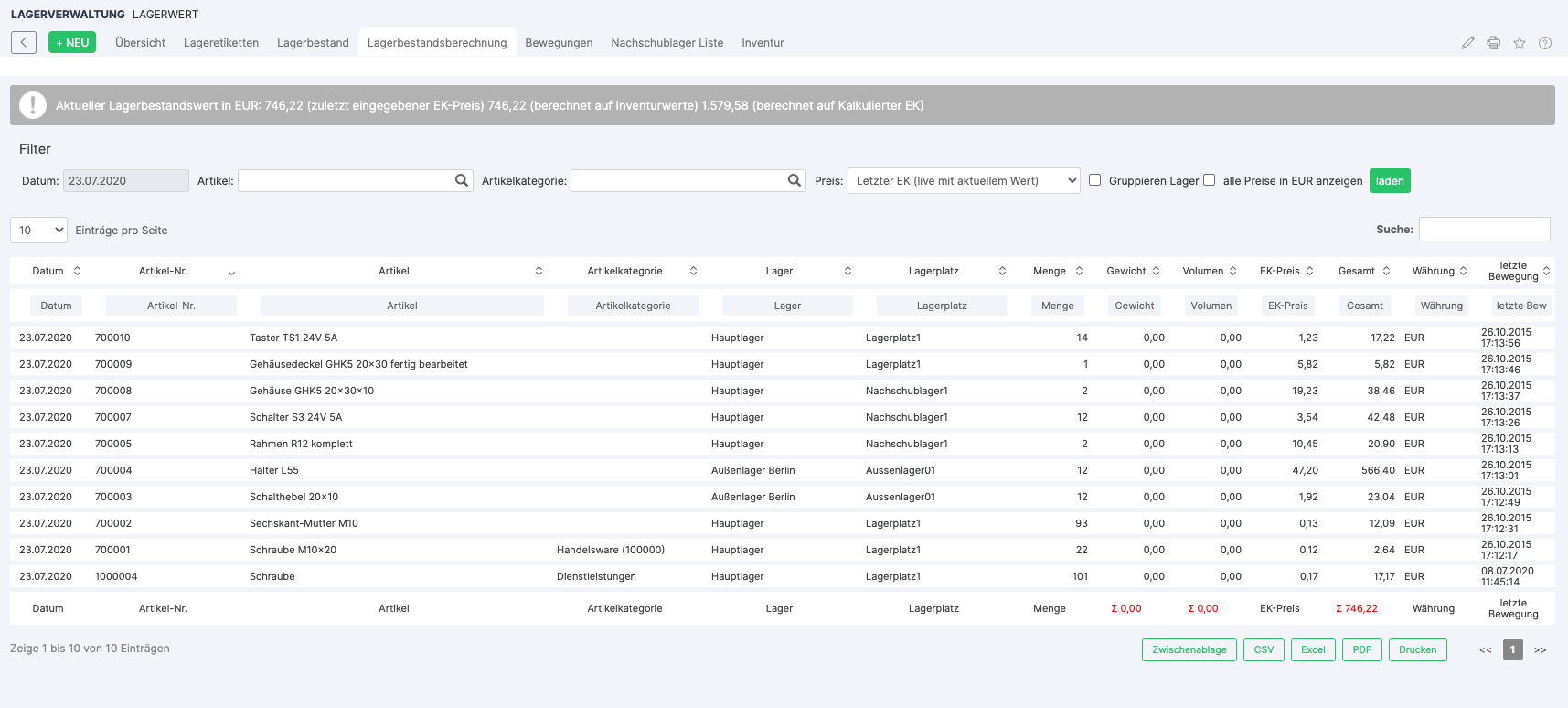Open the Preis dropdown Letzter EK

964,181
